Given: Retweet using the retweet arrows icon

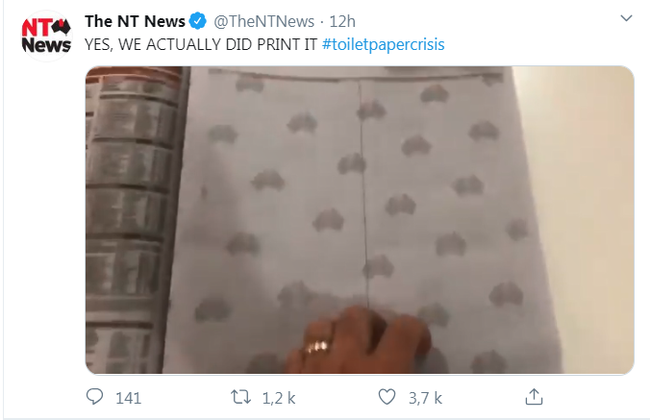Looking at the screenshot, I should coord(241,397).
